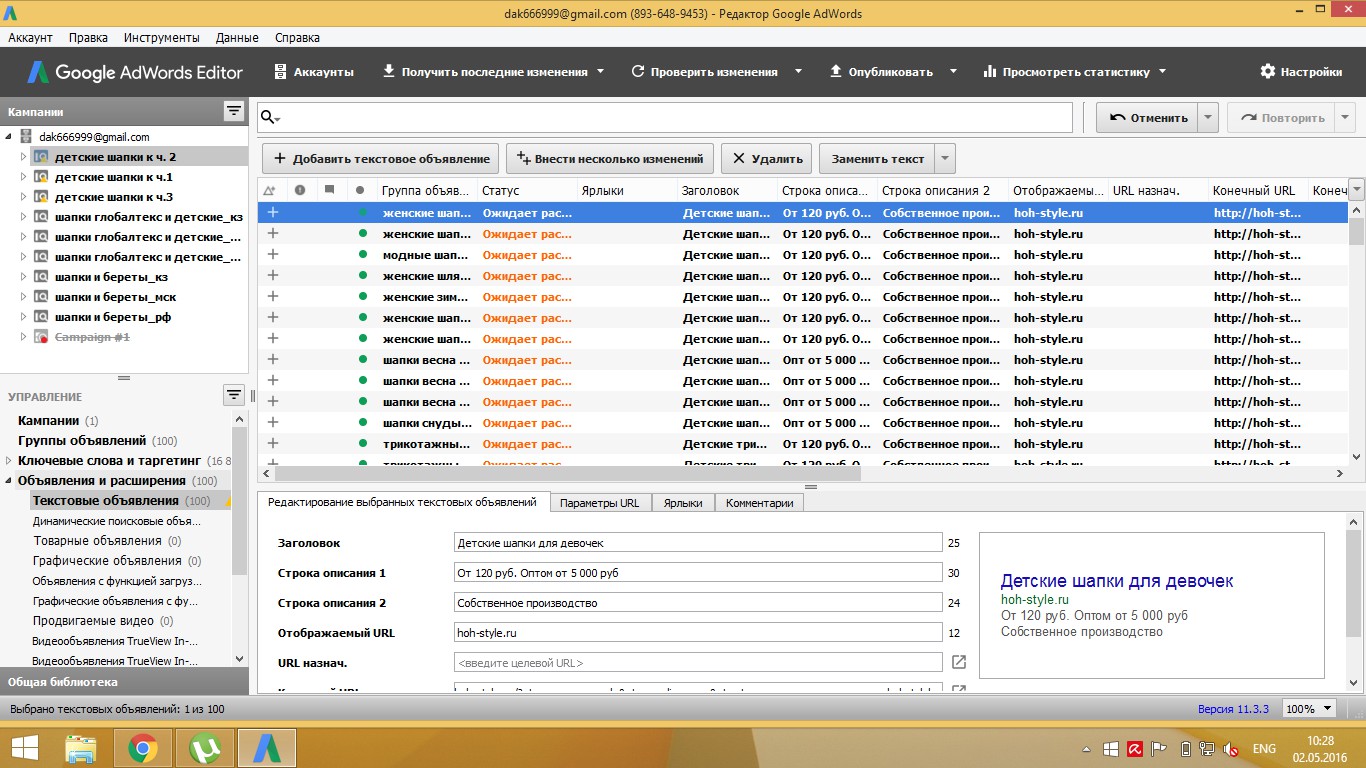This screenshot has width=1366, height=768.
Task: Click the search magnifier icon
Action: (x=268, y=117)
